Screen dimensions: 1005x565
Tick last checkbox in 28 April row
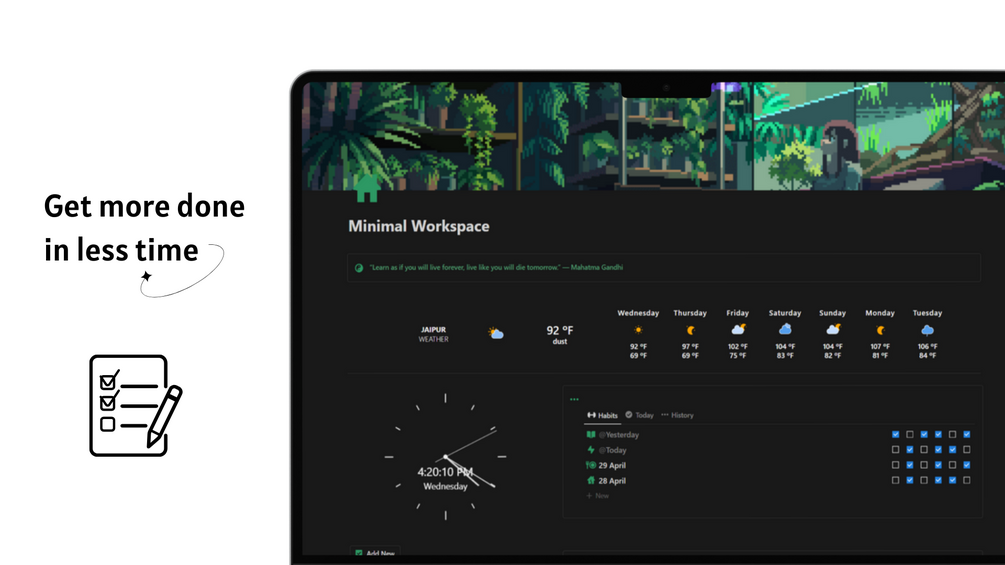(x=967, y=480)
